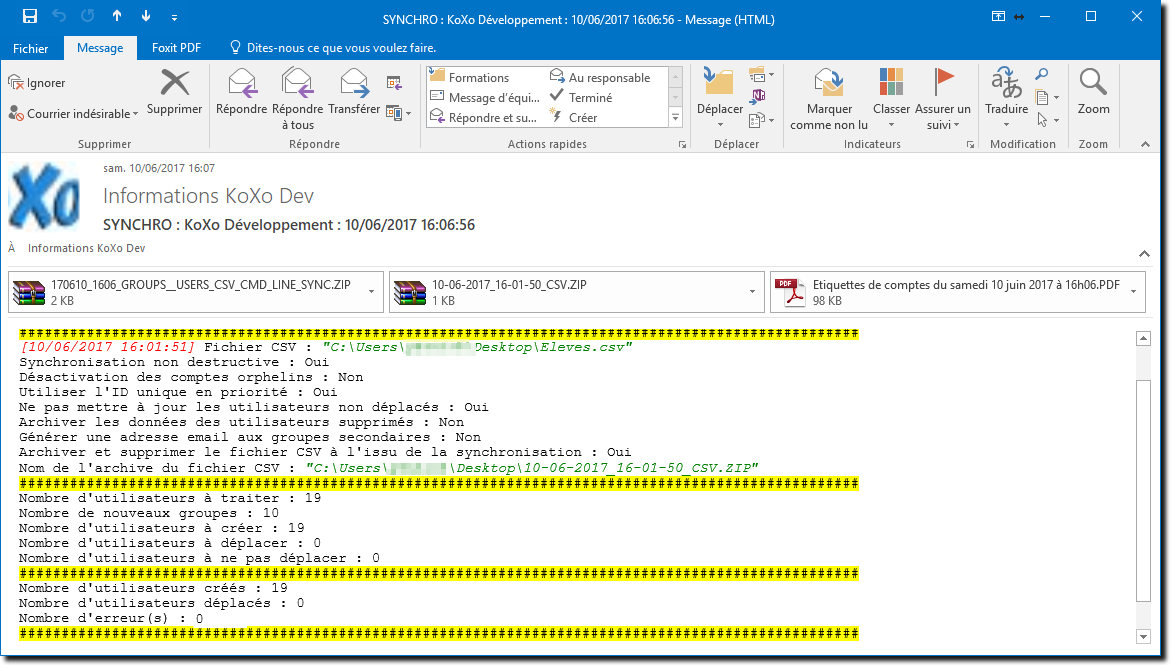Viewport: 1171px width, 665px height.
Task: Collapse the message header with the chevron
Action: point(1144,253)
